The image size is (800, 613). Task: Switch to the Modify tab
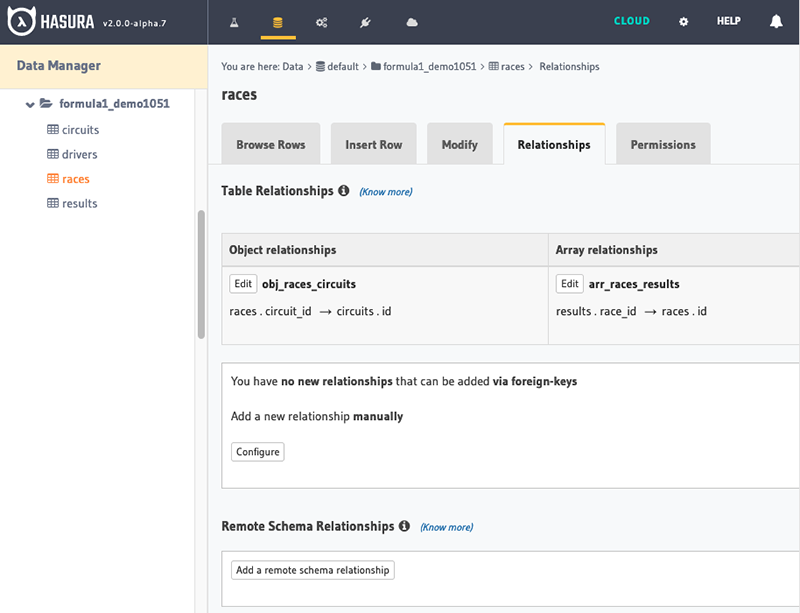point(460,144)
